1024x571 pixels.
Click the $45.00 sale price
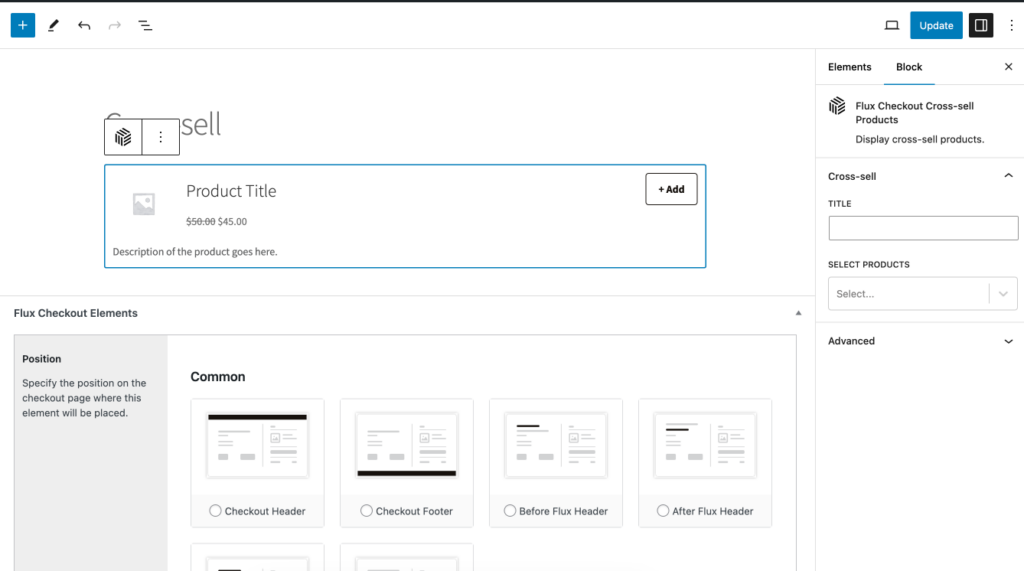point(232,221)
